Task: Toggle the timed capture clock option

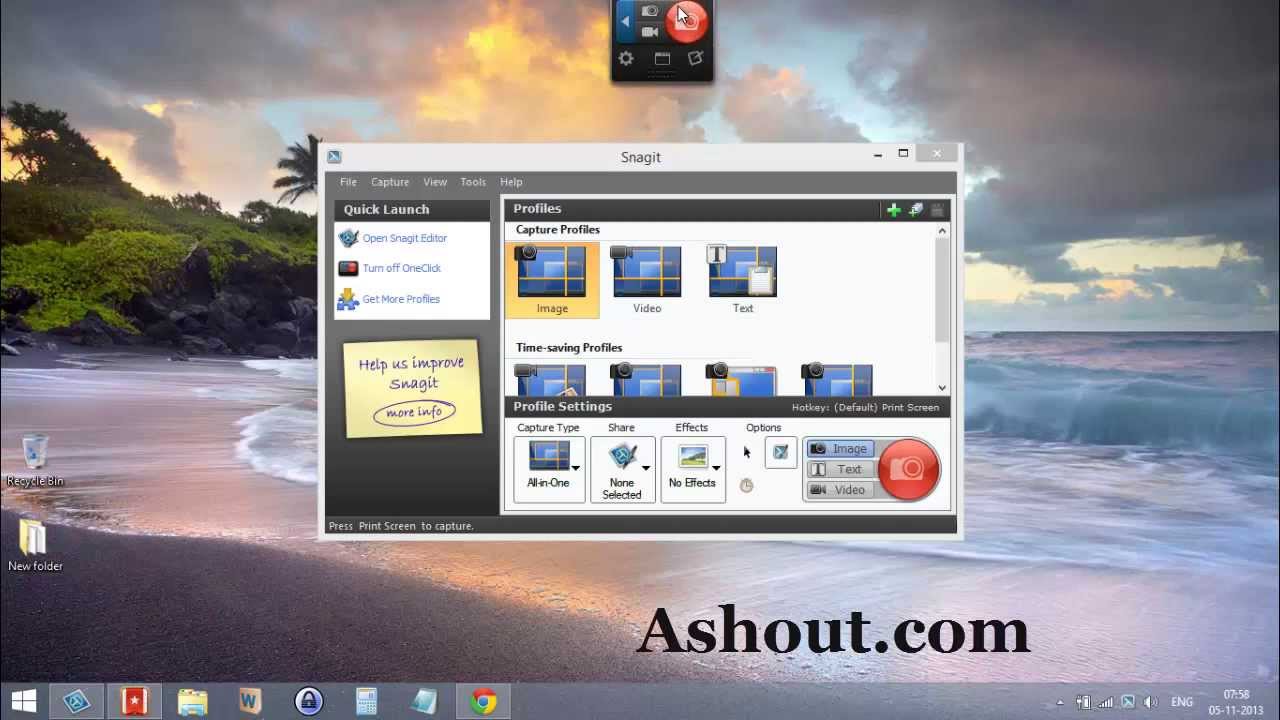Action: point(746,486)
